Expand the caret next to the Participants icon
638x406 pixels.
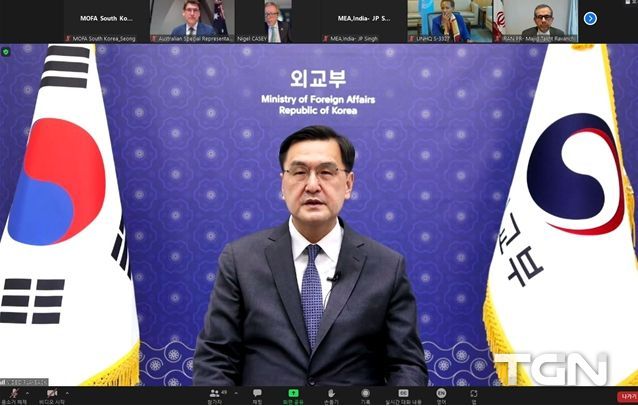tap(236, 393)
